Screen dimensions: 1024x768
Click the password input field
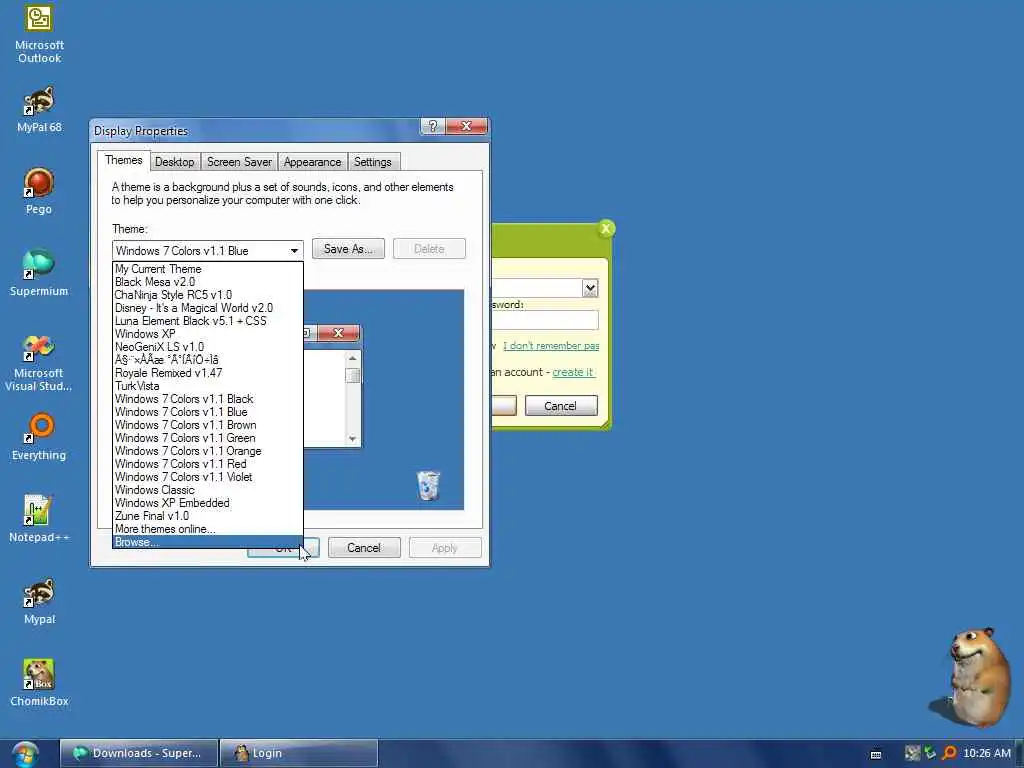click(545, 320)
